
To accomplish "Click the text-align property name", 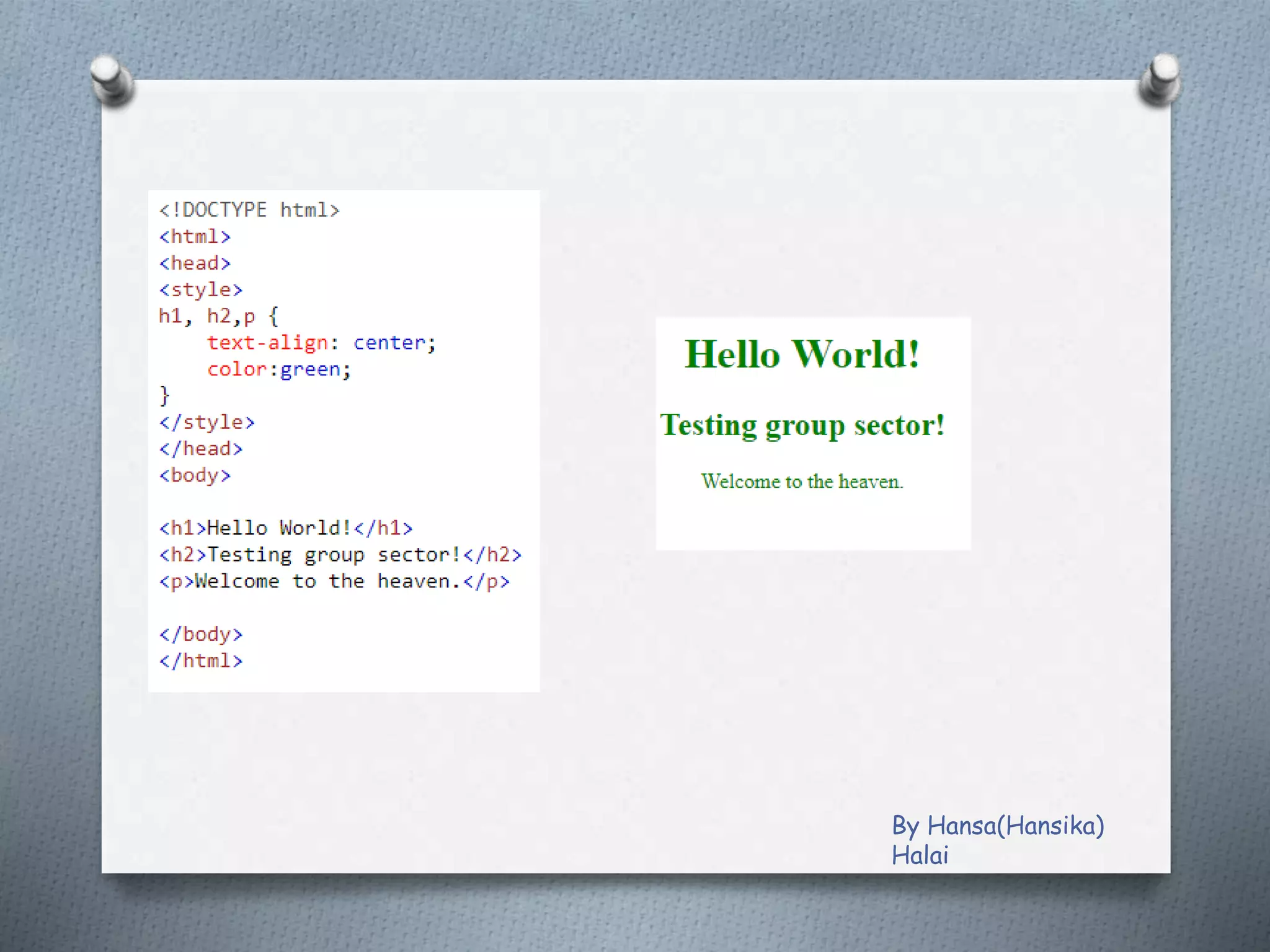I will (267, 343).
